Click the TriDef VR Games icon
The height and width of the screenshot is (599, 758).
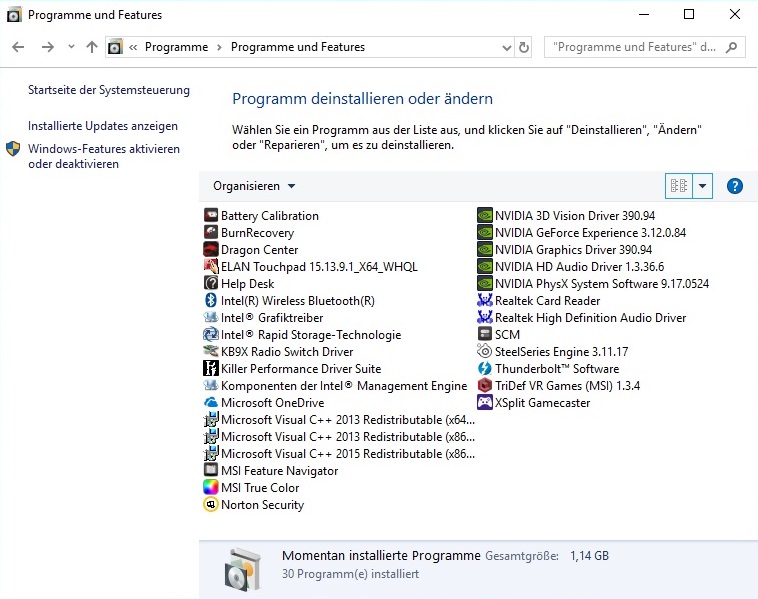point(484,385)
